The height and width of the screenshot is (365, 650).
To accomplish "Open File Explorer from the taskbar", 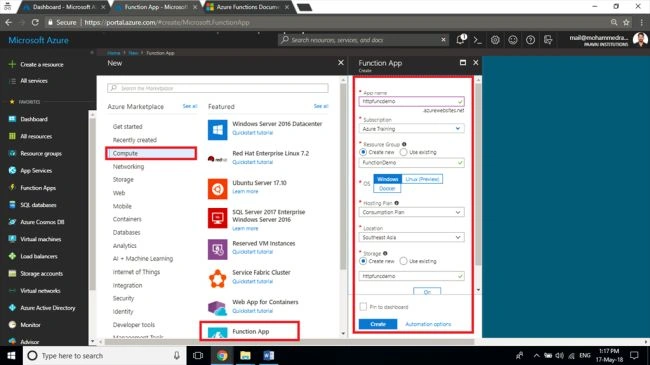I will pyautogui.click(x=245, y=356).
